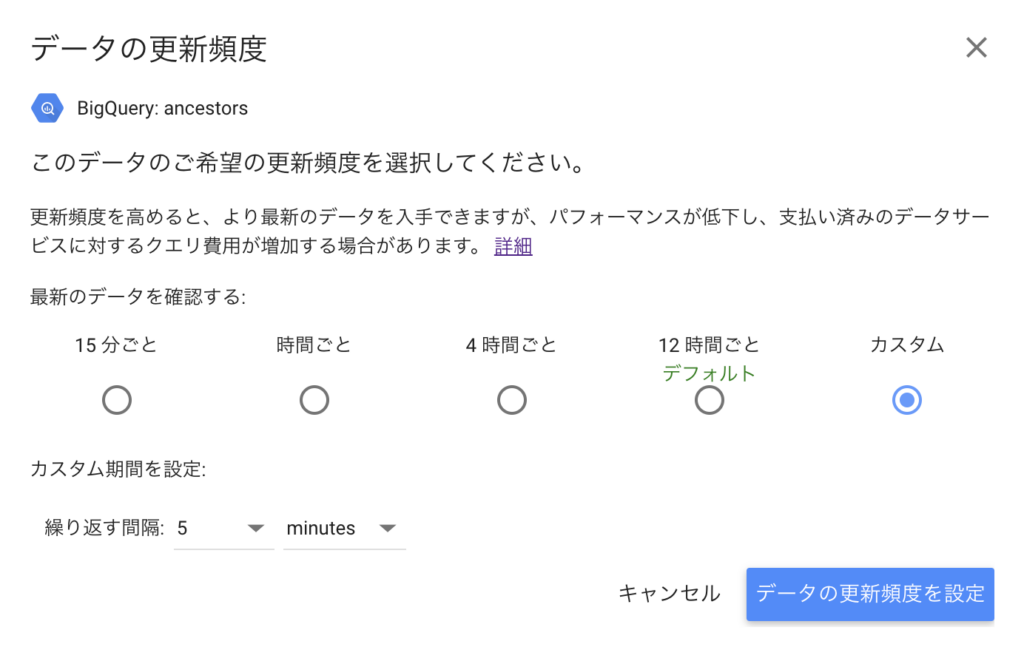Click the BigQuery: ancestors data source name
1024x661 pixels.
[162, 108]
